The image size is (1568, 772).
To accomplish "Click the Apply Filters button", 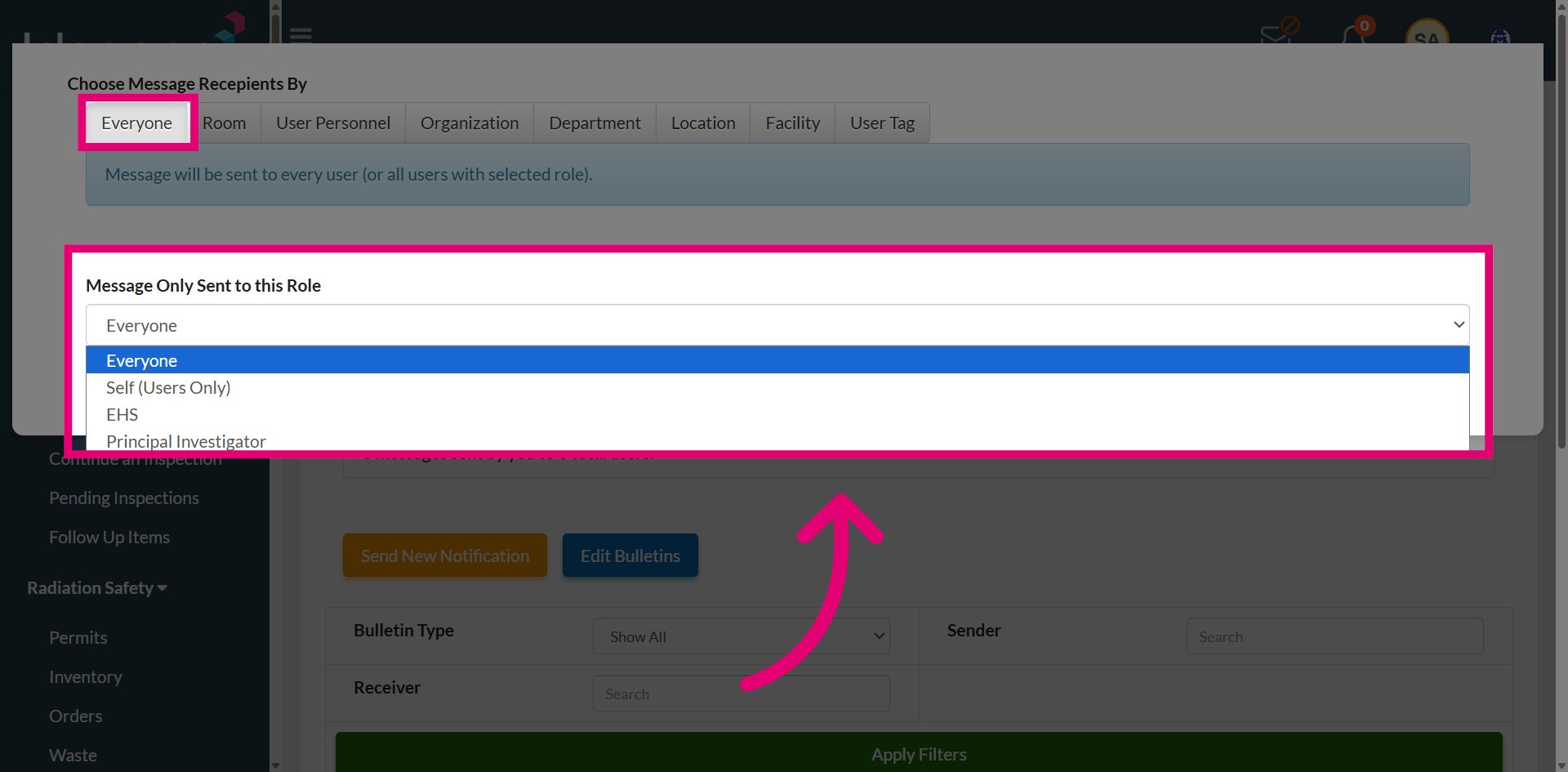I will pos(919,753).
